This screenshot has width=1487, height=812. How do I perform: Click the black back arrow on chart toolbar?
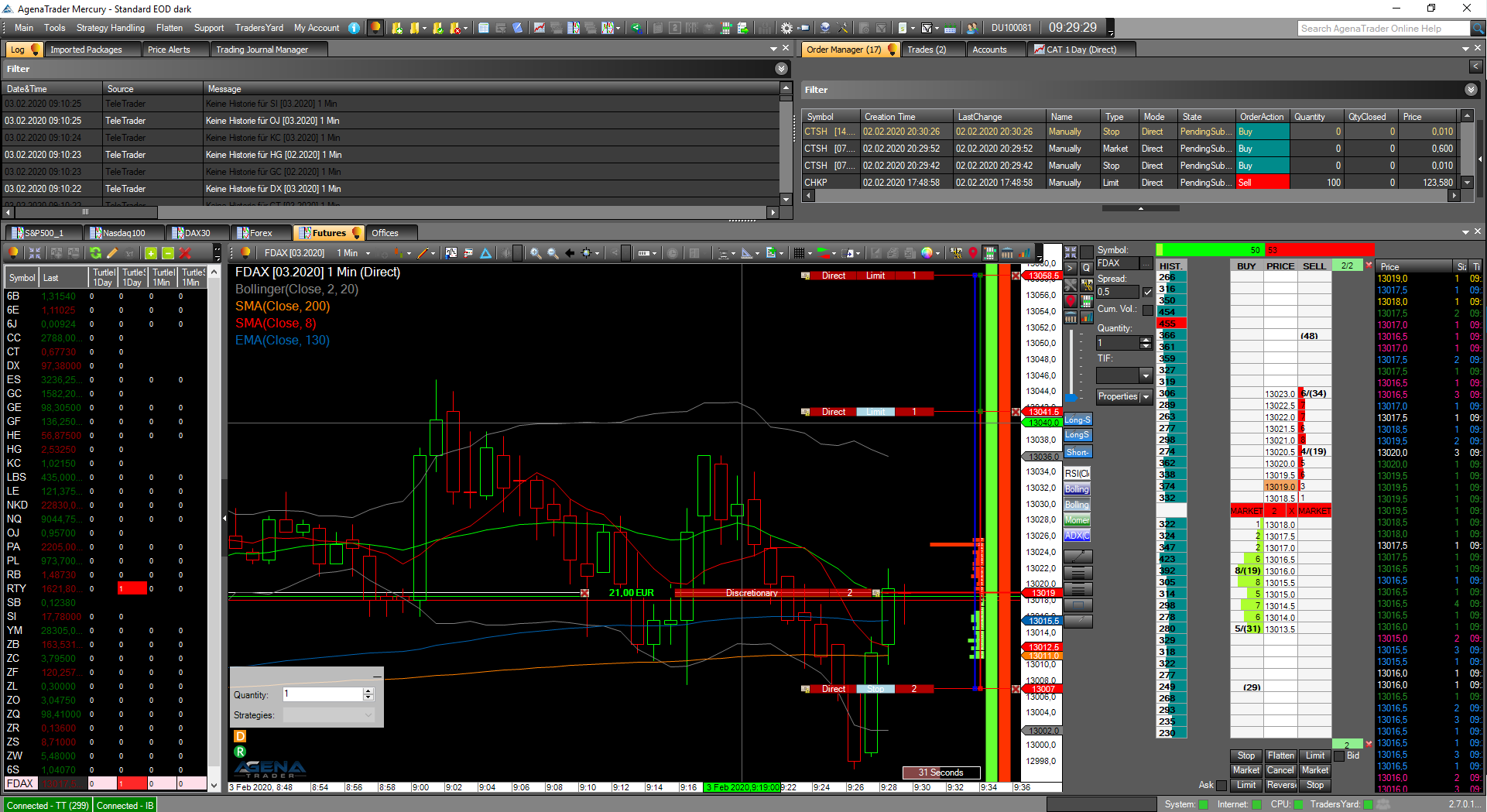coord(570,253)
